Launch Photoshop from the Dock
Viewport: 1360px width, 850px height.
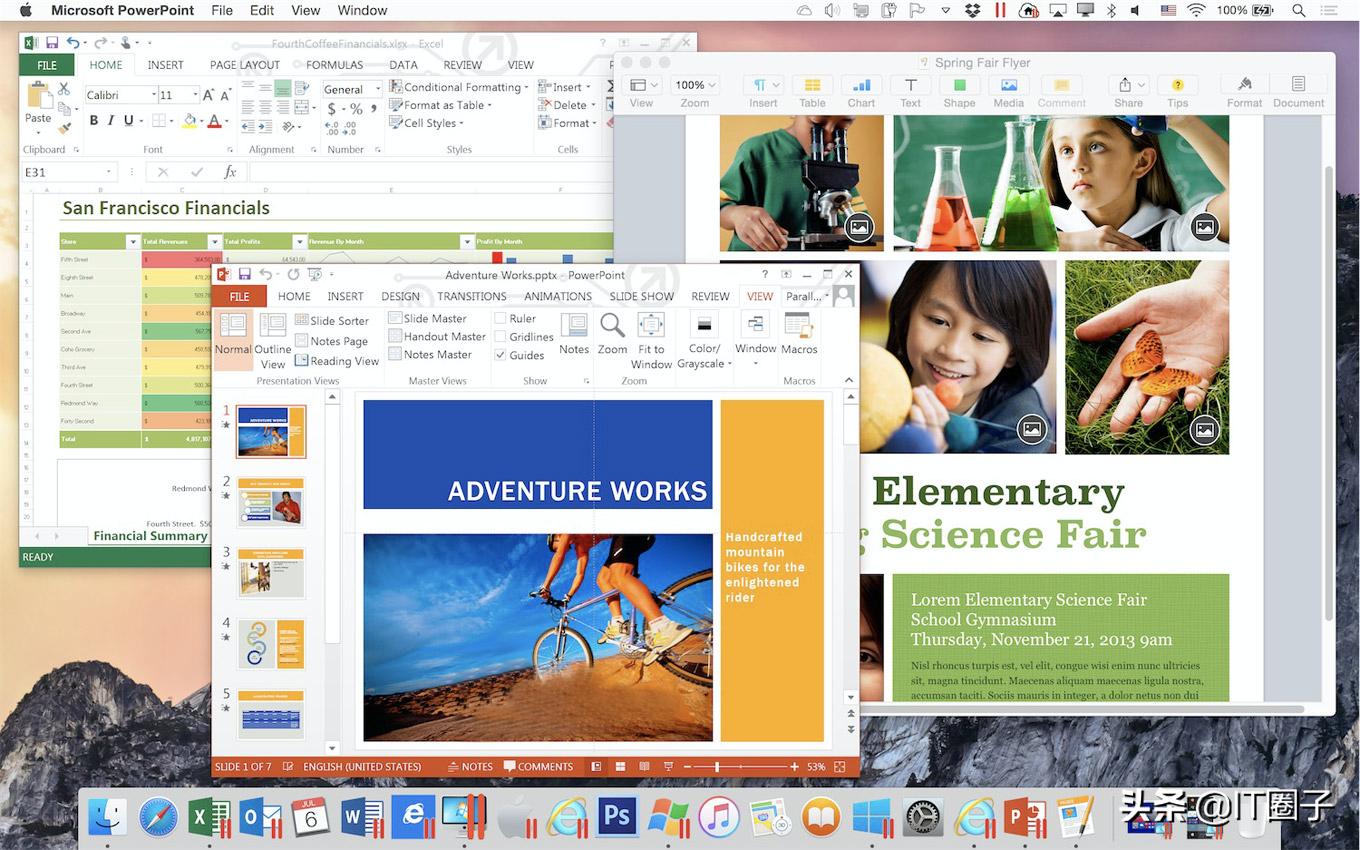616,817
